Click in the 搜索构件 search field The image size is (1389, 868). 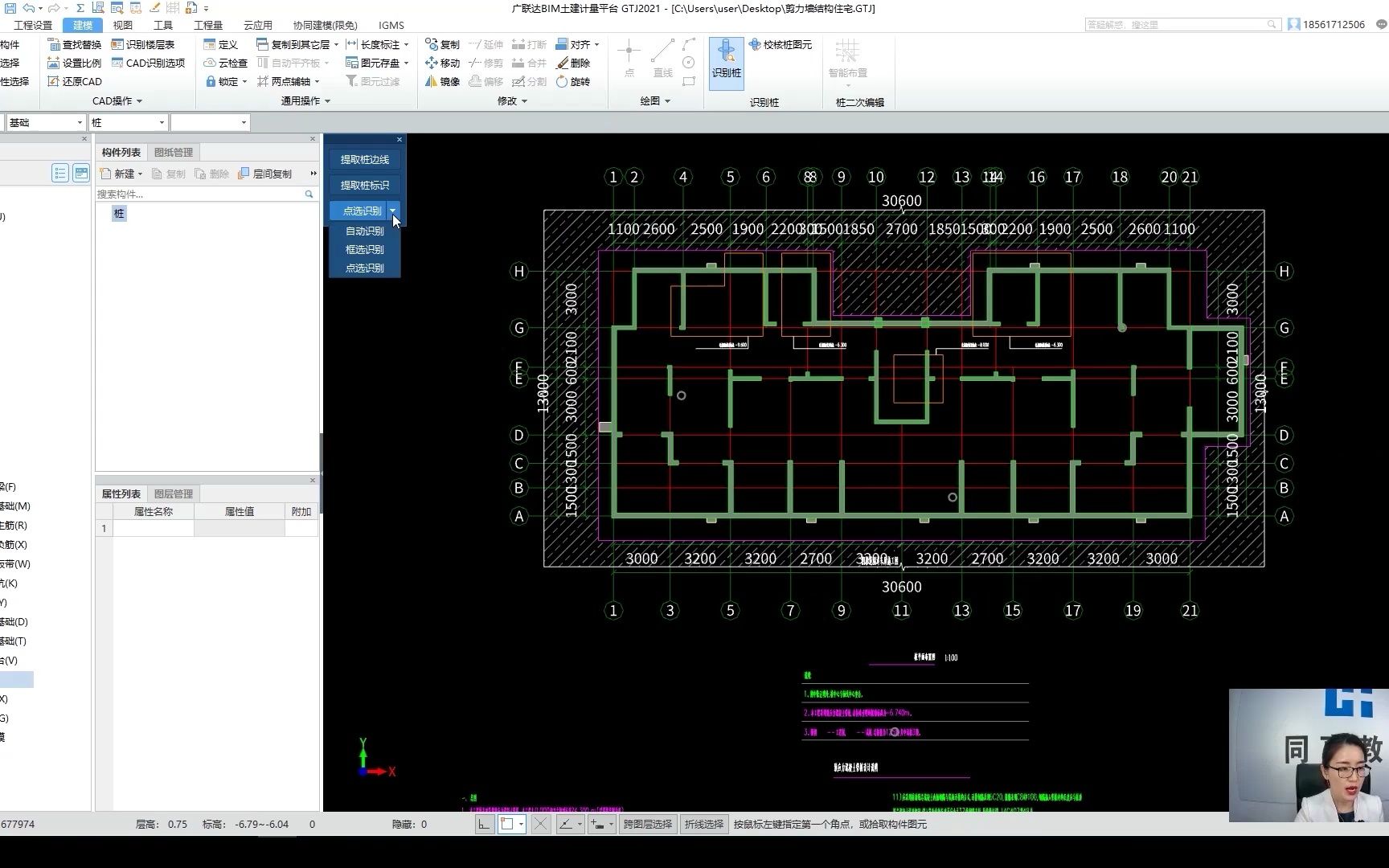tap(199, 194)
